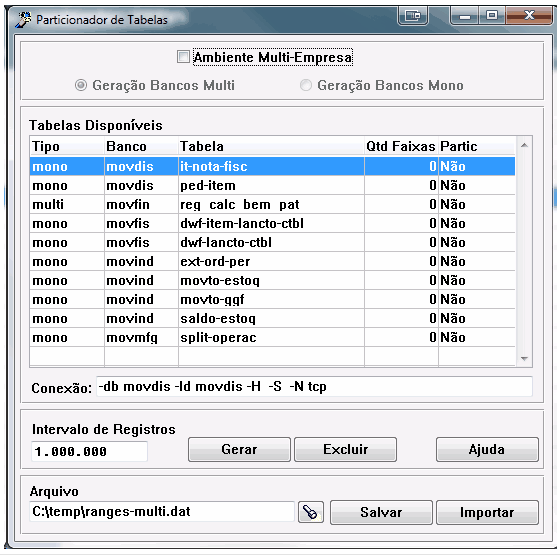This screenshot has height=555, width=560.
Task: Click the Qtd Faixas column header
Action: [401, 146]
